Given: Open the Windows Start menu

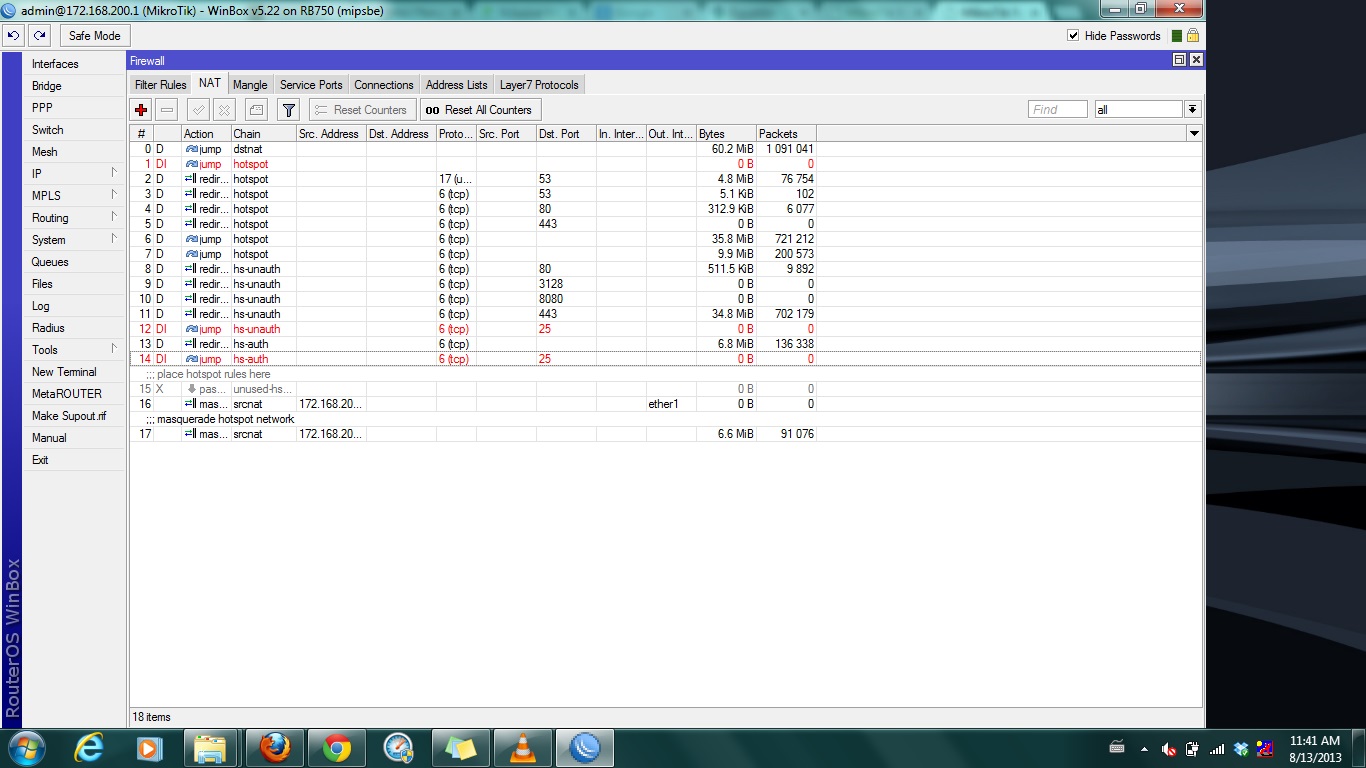Looking at the screenshot, I should [x=25, y=748].
